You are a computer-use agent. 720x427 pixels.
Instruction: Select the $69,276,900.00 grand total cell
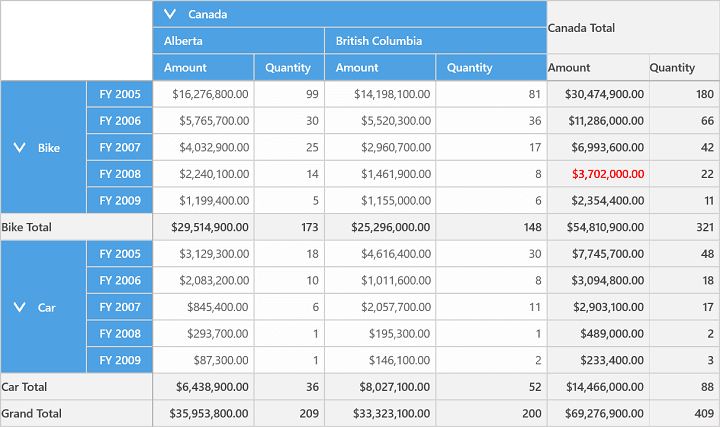click(598, 414)
